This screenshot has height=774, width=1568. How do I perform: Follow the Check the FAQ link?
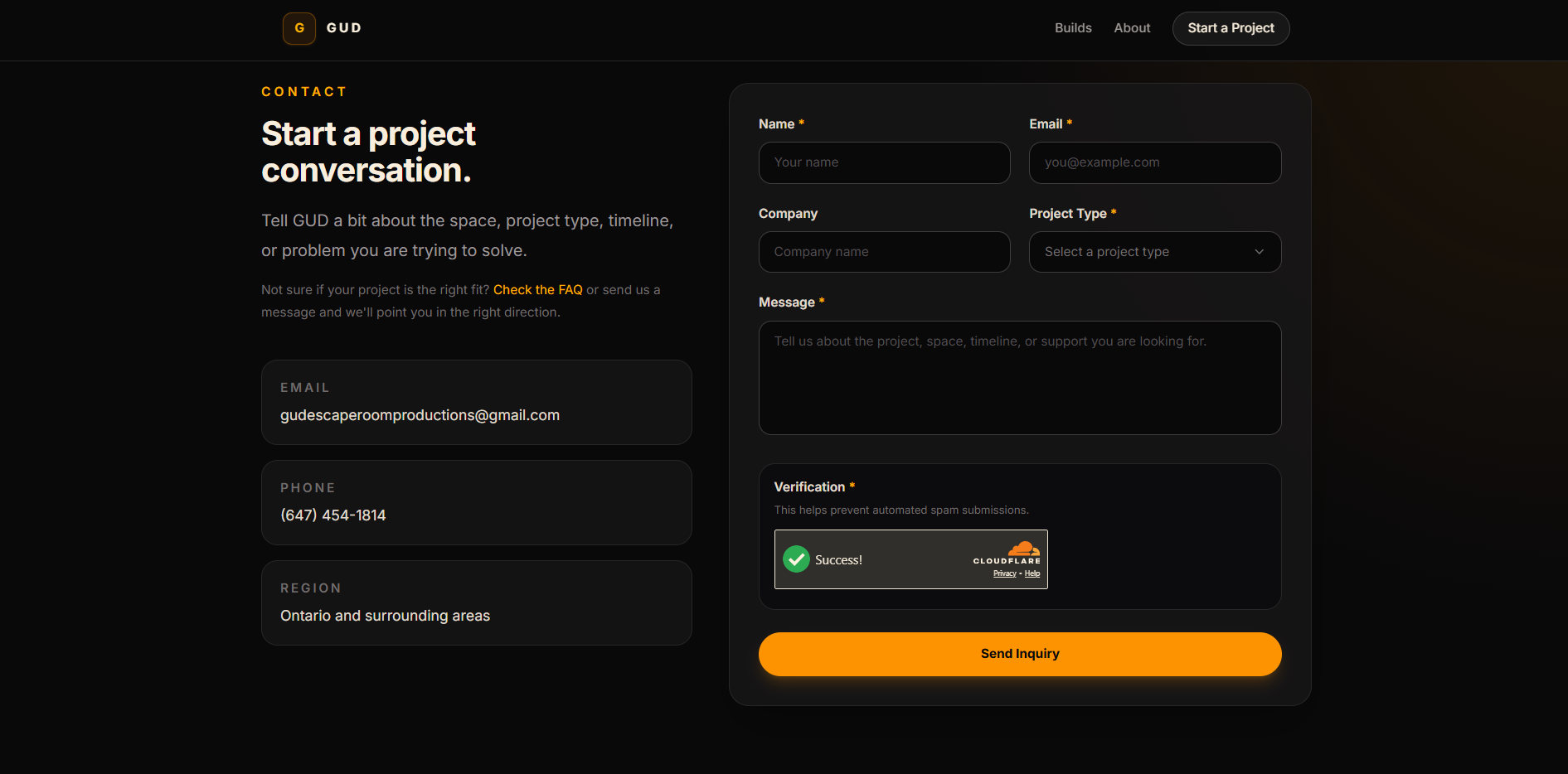[538, 290]
